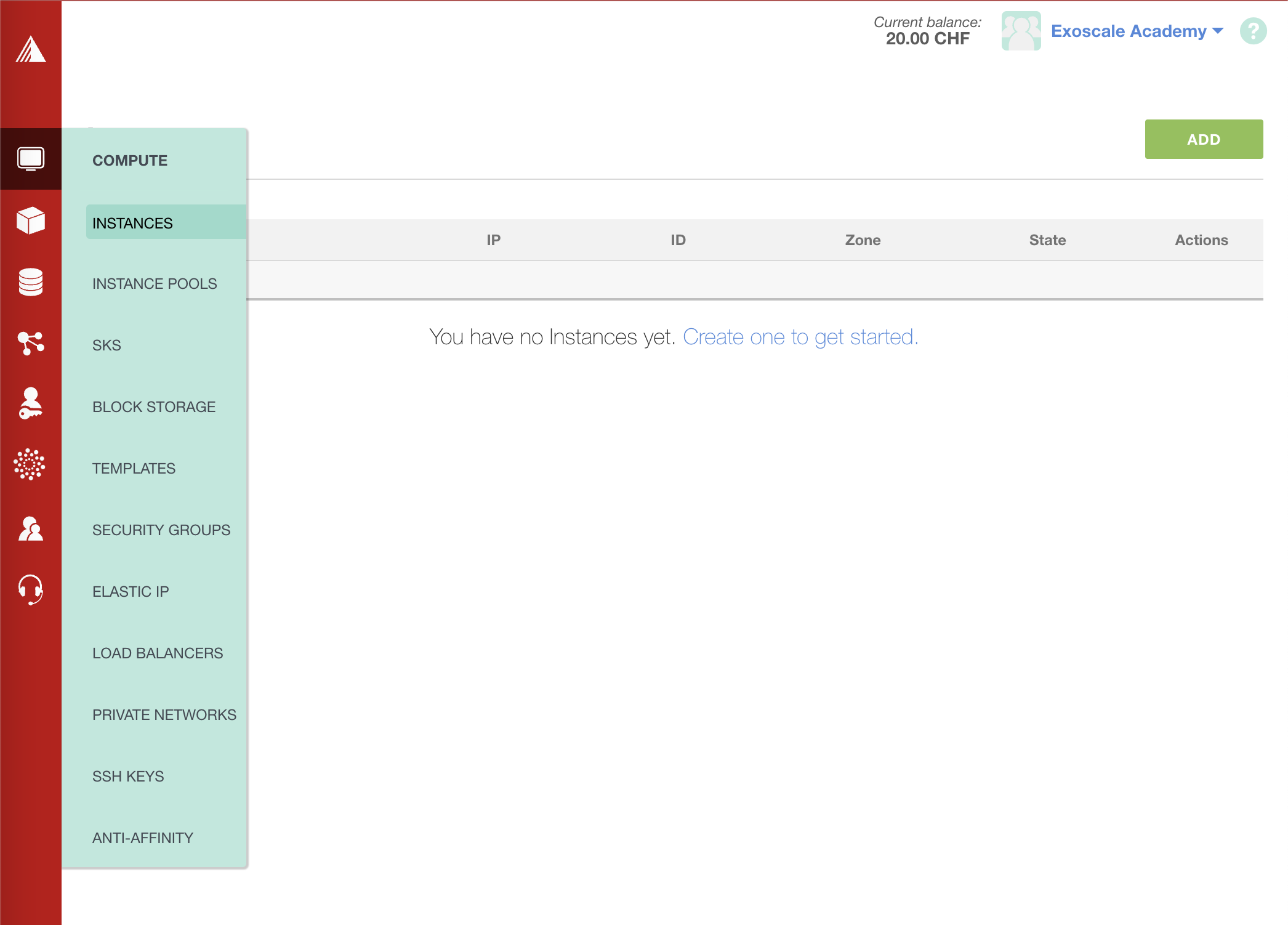Open the support headset icon
This screenshot has width=1288, height=925.
click(31, 589)
